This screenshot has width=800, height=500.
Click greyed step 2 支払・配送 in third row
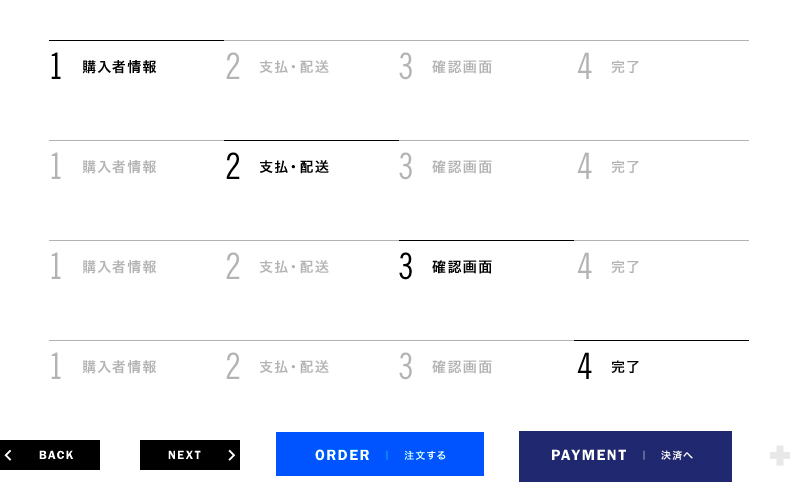(278, 267)
